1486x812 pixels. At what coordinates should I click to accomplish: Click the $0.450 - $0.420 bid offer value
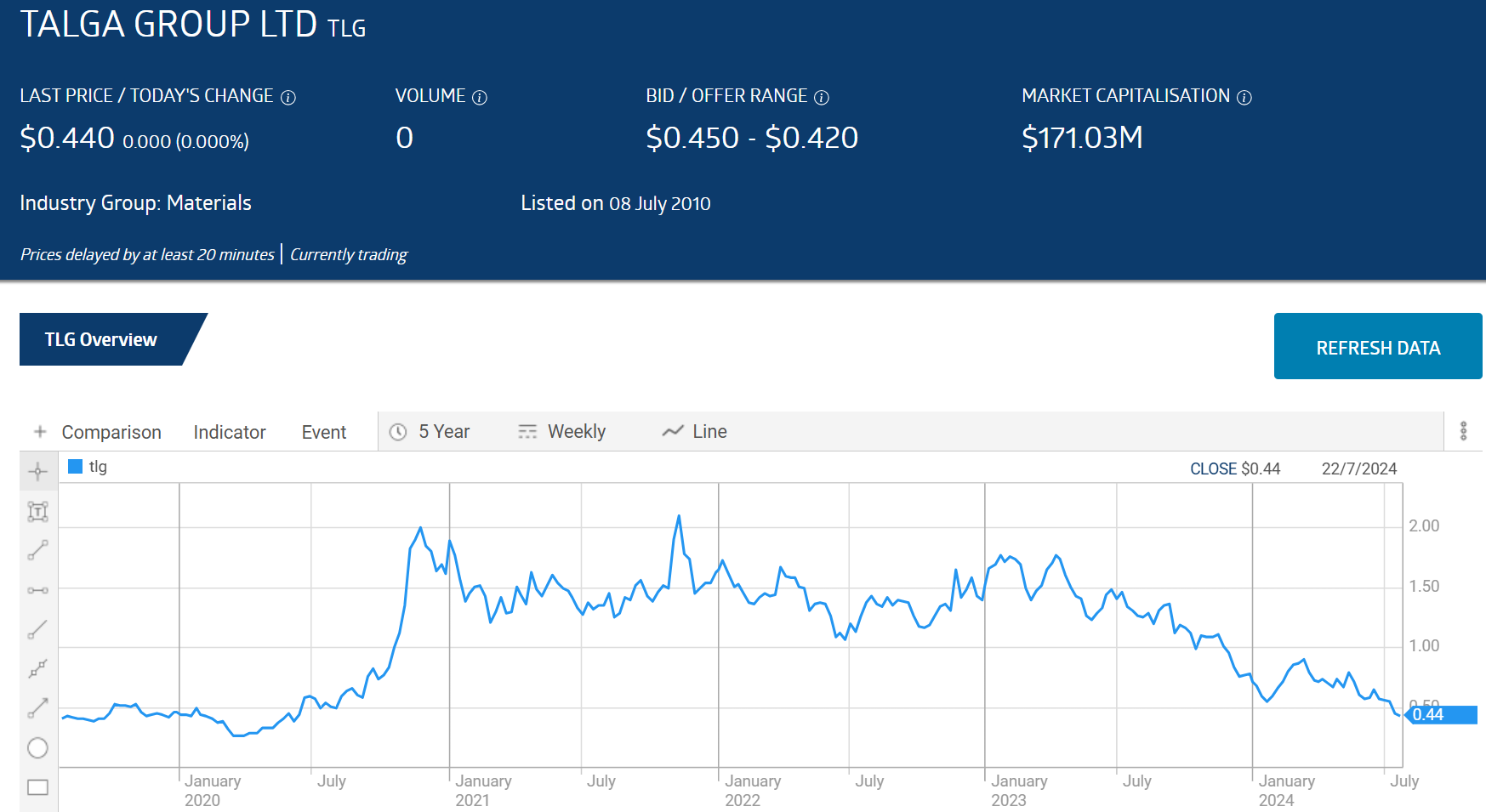[752, 138]
